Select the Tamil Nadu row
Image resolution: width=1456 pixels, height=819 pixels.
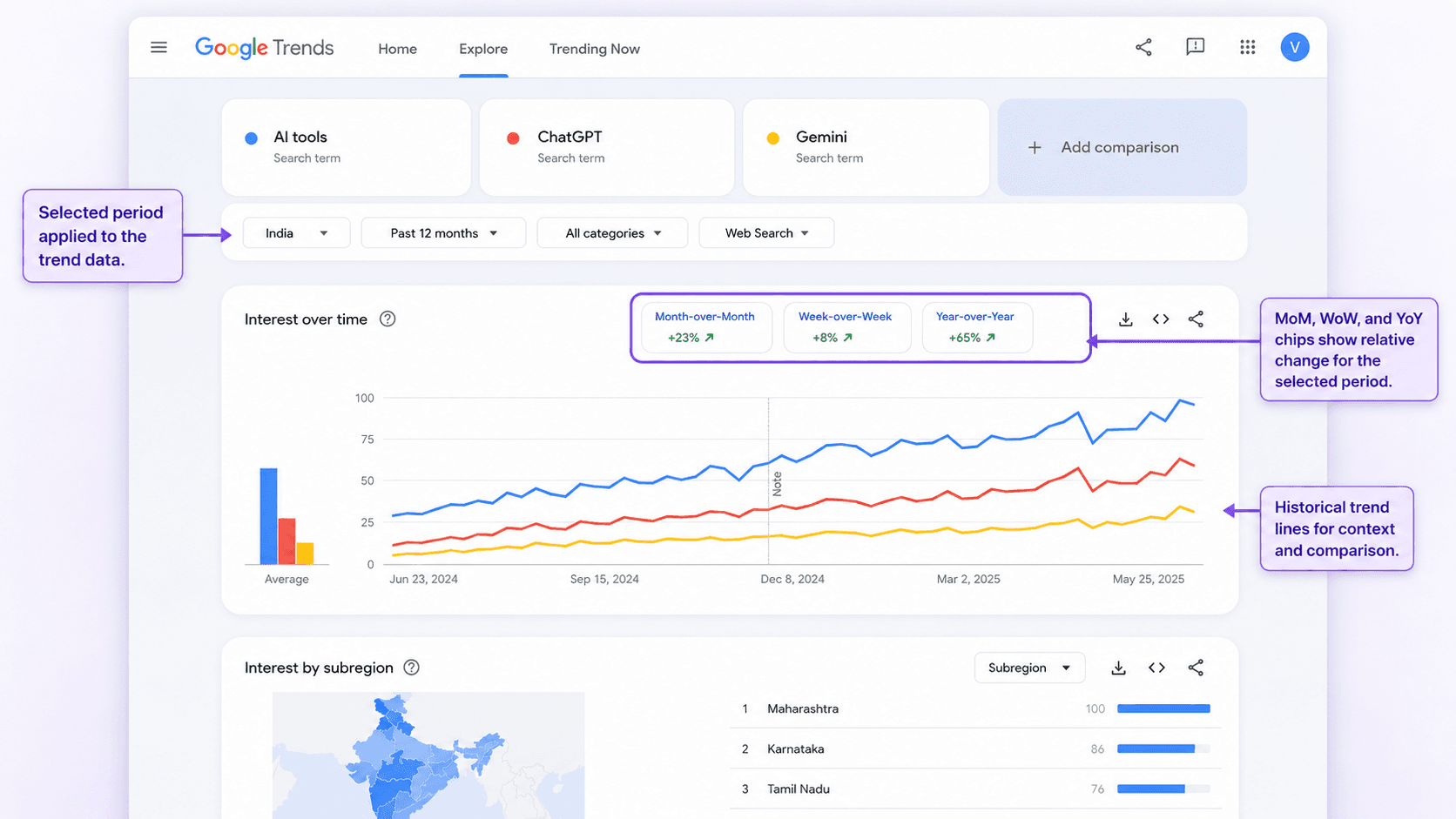click(x=975, y=789)
